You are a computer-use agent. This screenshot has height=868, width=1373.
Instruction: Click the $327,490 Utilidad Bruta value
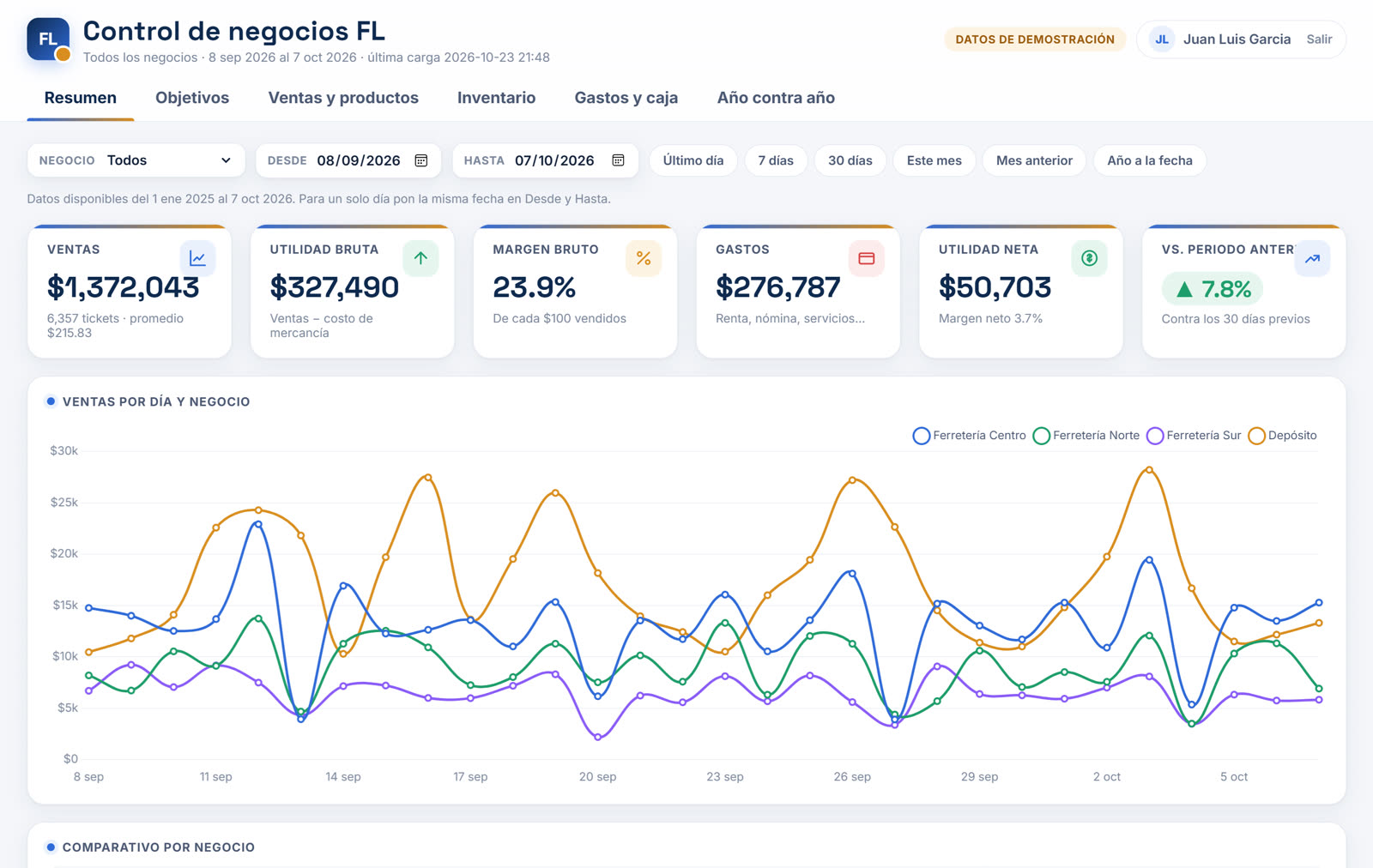coord(335,287)
